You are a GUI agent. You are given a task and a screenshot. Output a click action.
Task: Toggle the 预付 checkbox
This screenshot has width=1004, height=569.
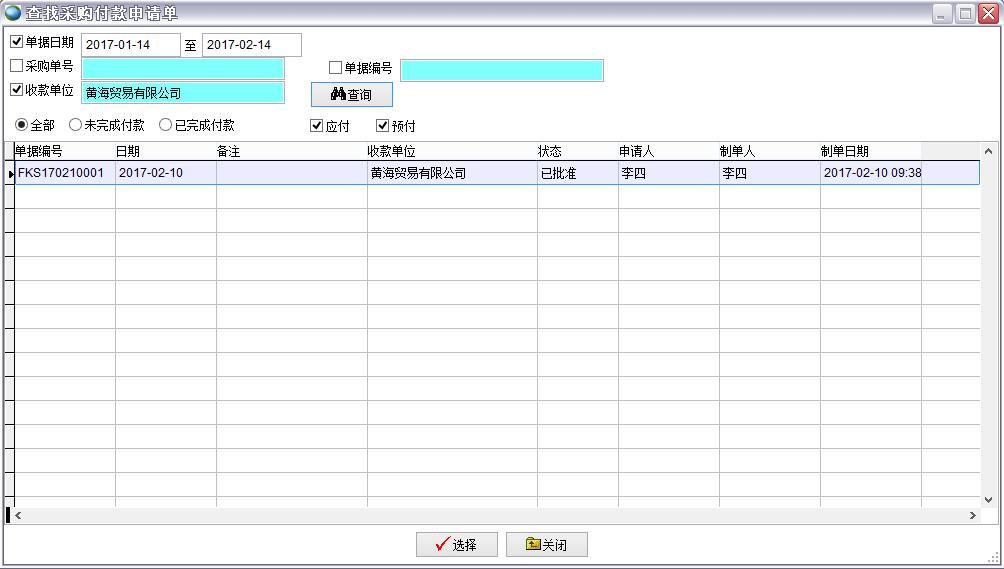click(x=382, y=126)
